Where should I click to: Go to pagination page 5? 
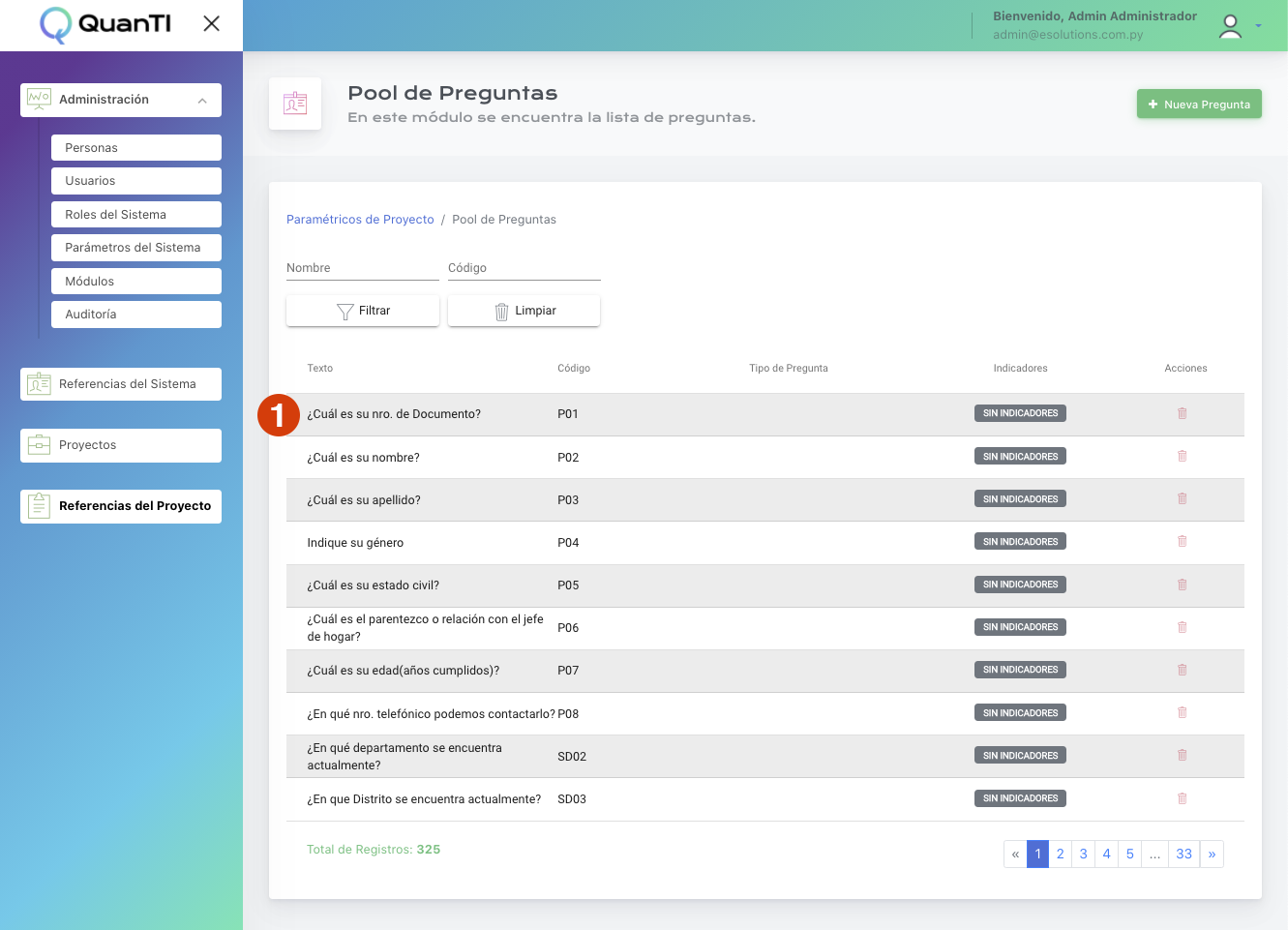tap(1130, 854)
